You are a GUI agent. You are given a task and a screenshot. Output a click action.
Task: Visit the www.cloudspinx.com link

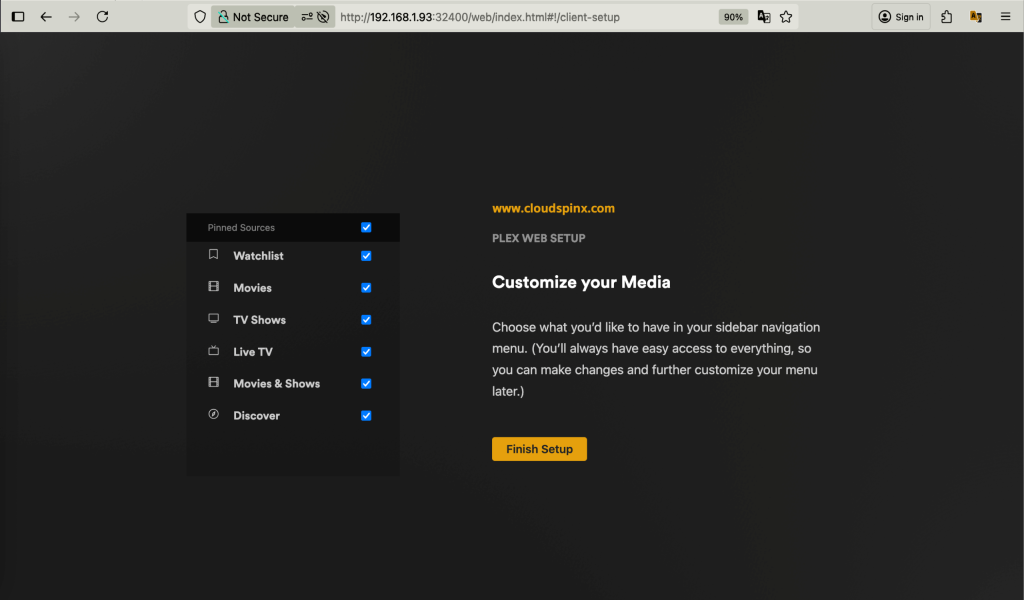point(555,208)
